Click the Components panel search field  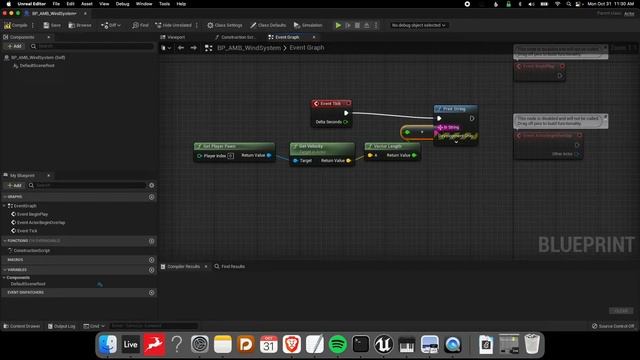tap(92, 46)
